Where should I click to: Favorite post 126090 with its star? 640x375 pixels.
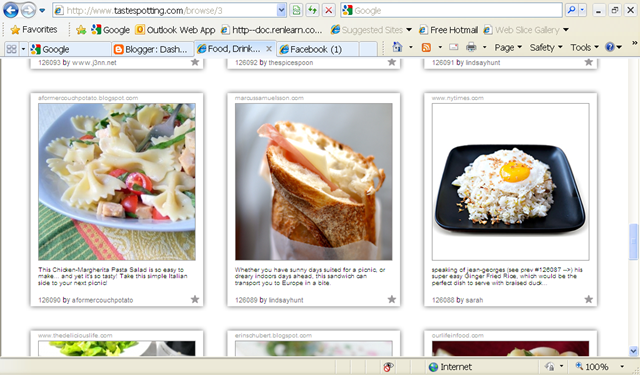click(195, 300)
